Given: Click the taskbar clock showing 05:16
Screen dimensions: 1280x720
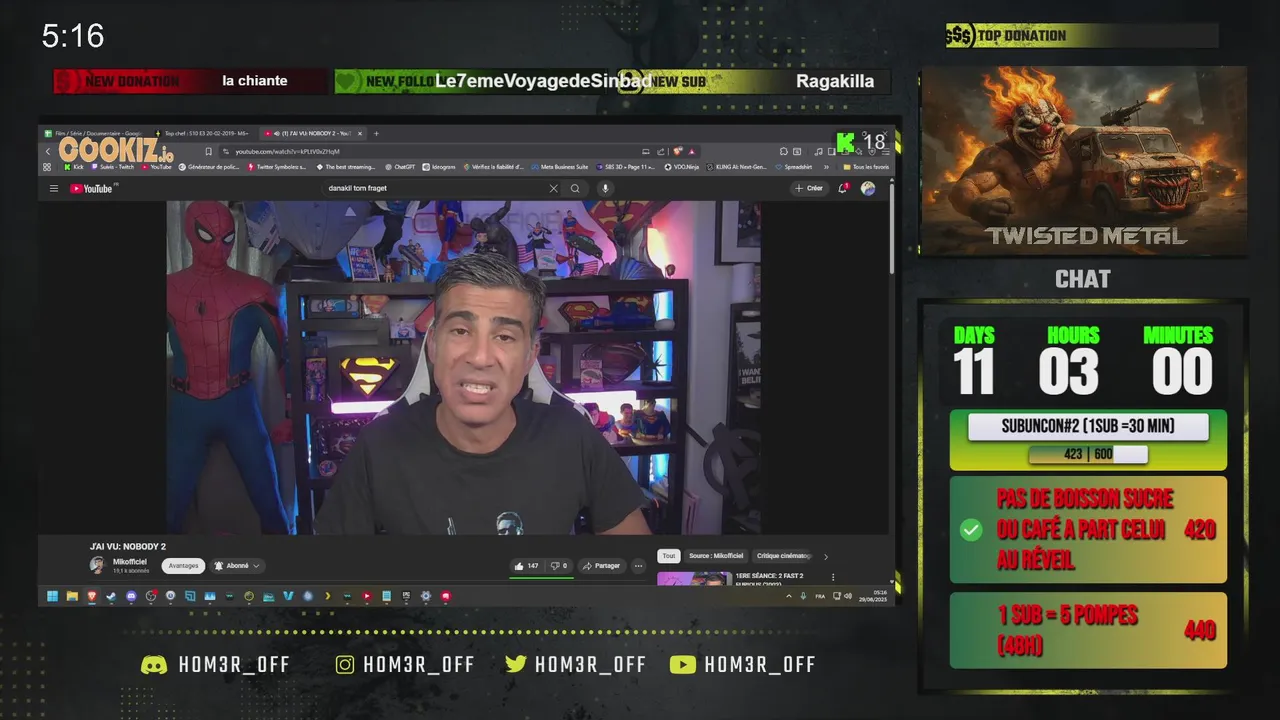Looking at the screenshot, I should [x=880, y=595].
